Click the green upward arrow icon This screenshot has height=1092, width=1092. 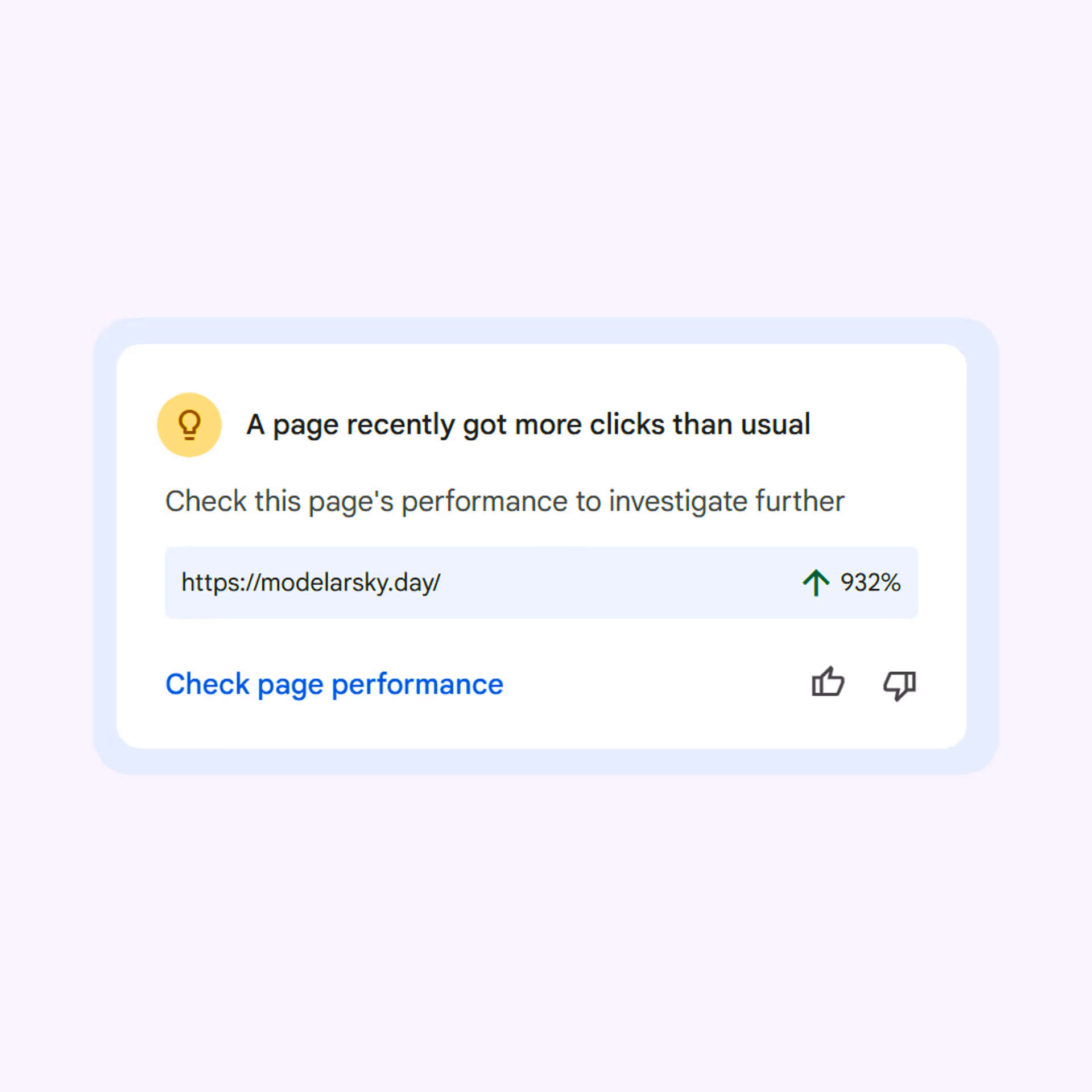pyautogui.click(x=816, y=582)
